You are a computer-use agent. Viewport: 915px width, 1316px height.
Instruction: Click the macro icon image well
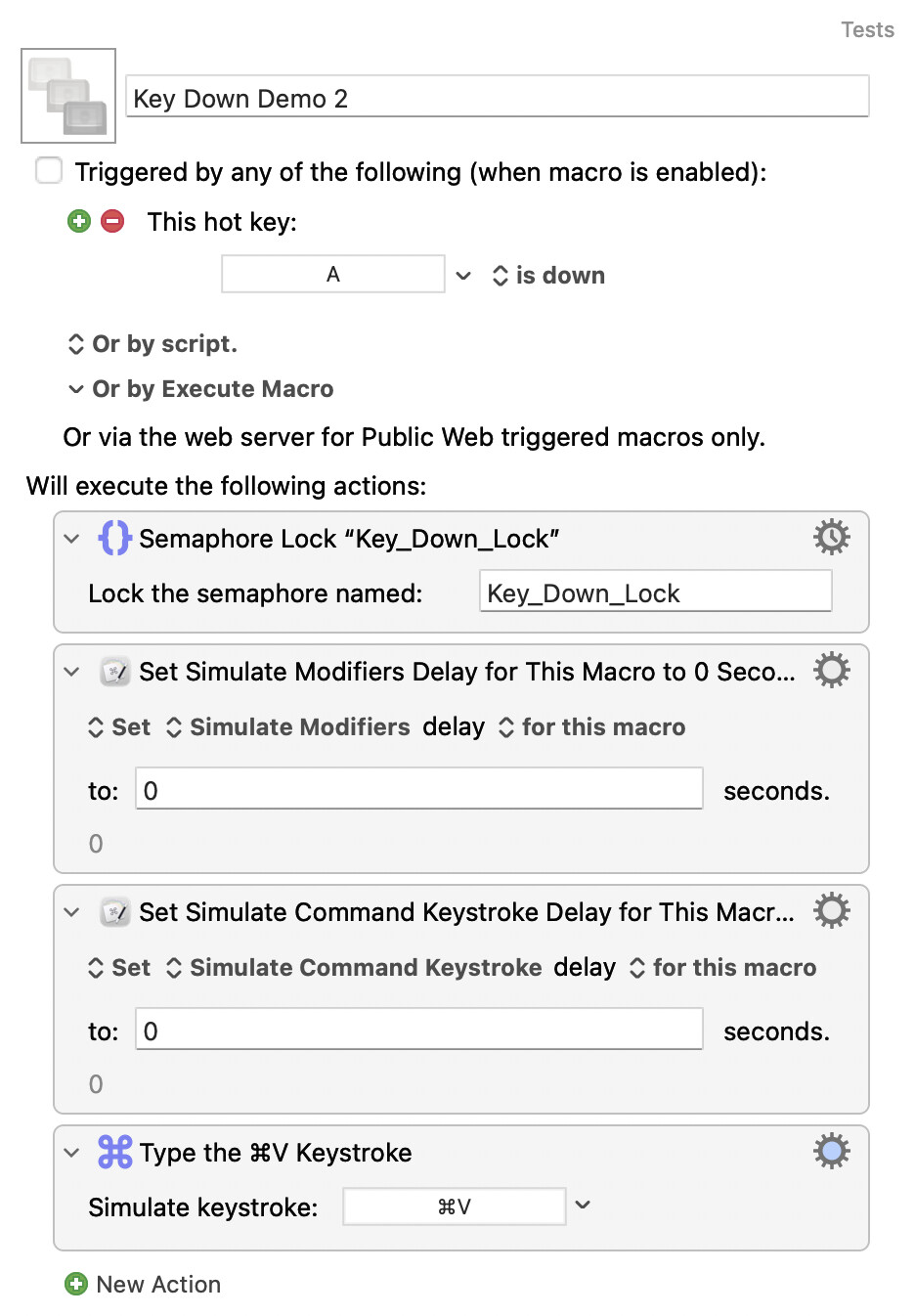click(68, 96)
